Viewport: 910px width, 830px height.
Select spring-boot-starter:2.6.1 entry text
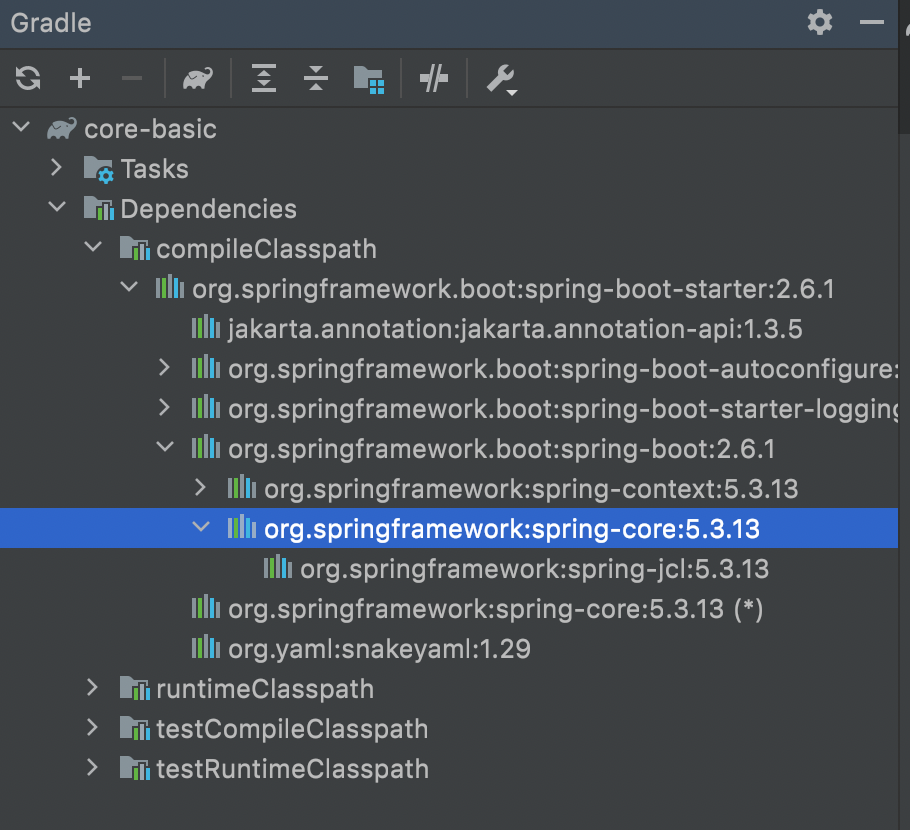click(513, 290)
